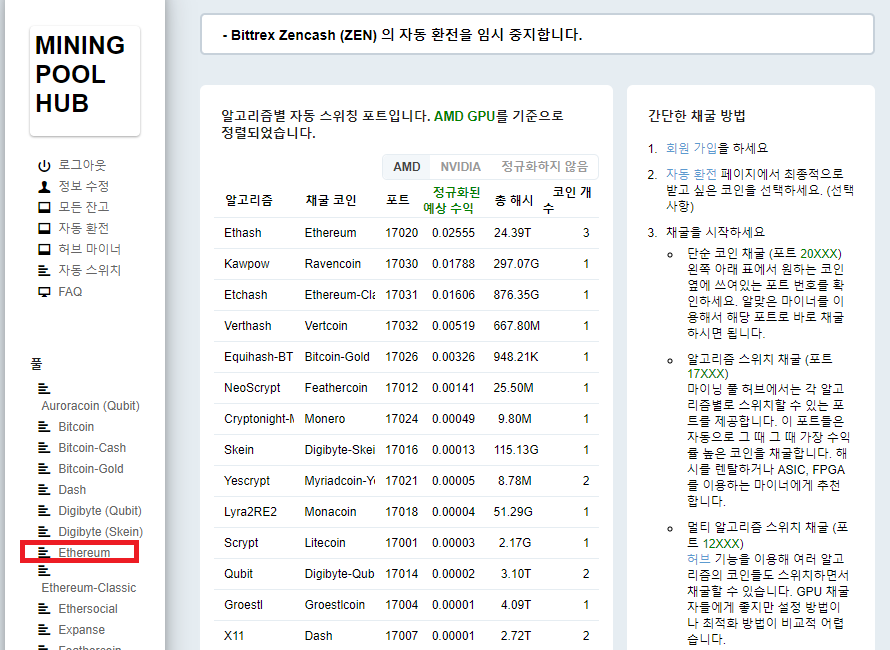Open the Digibyte (Qubit) pool link
Screen dimensions: 890x650
(x=100, y=511)
